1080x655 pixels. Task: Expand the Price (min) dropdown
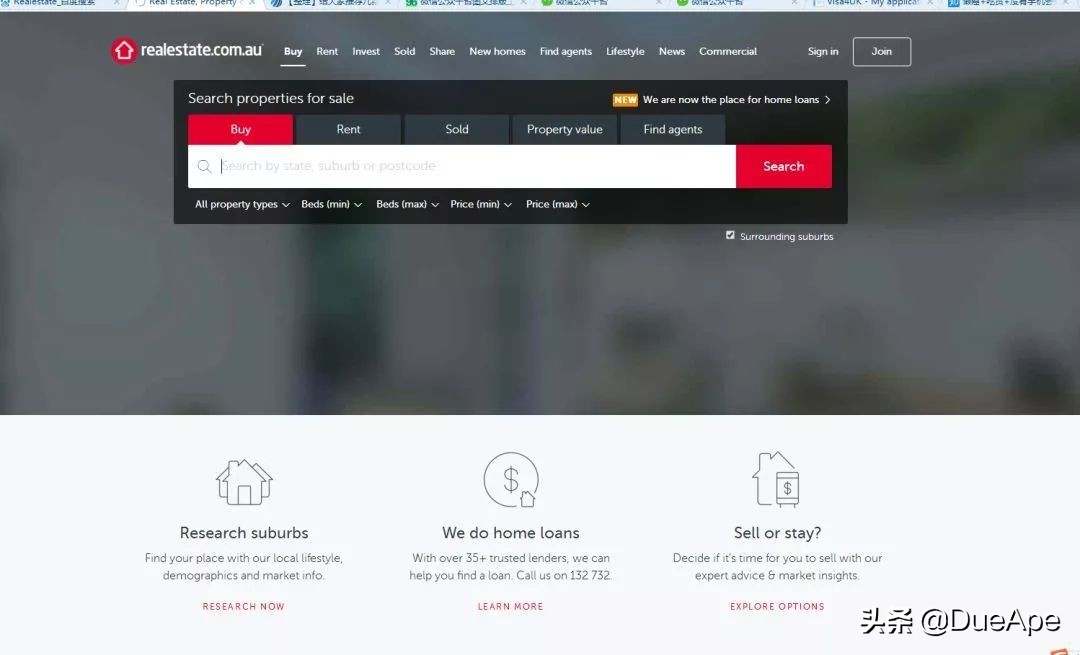479,204
